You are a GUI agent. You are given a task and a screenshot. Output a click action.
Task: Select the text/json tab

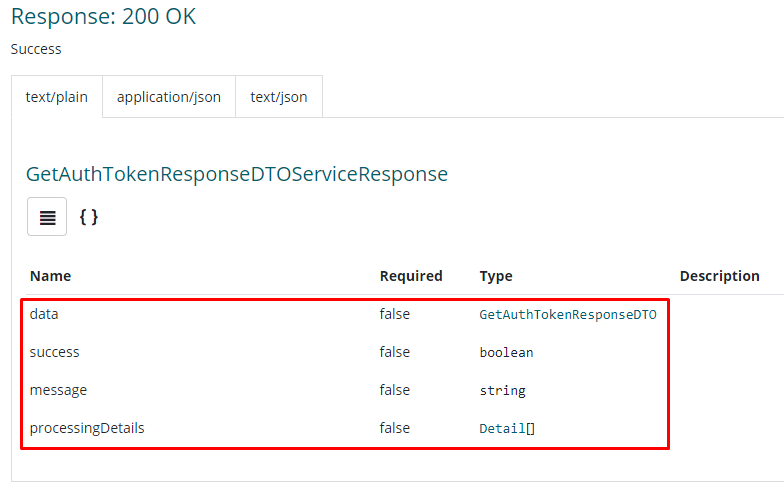coord(279,97)
